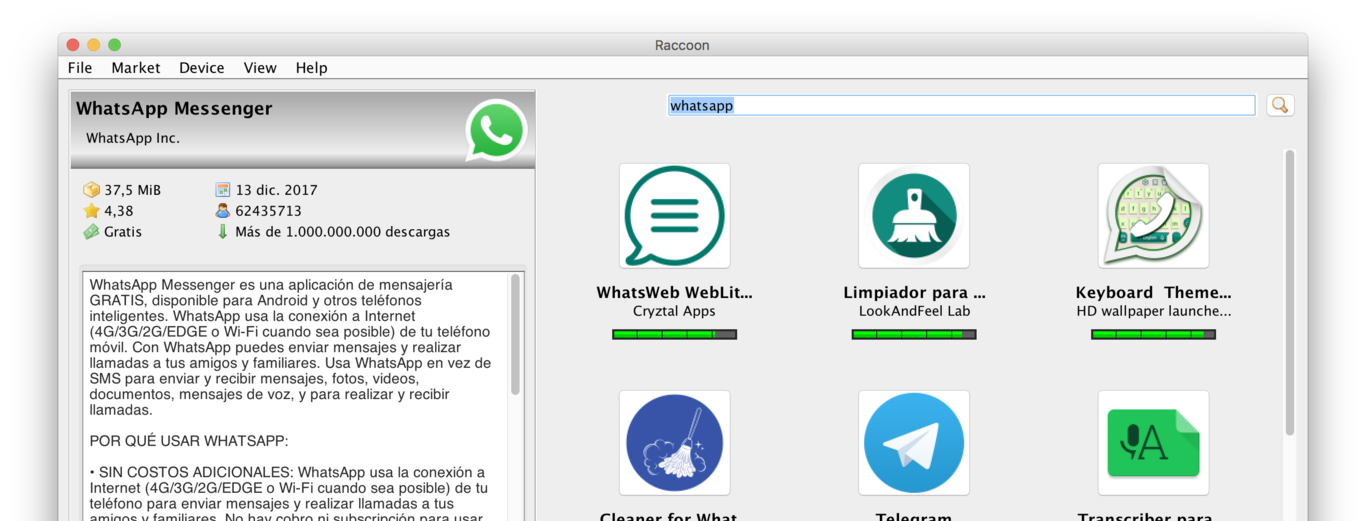
Task: Click the Limpiador para ... app title
Action: pyautogui.click(x=914, y=293)
